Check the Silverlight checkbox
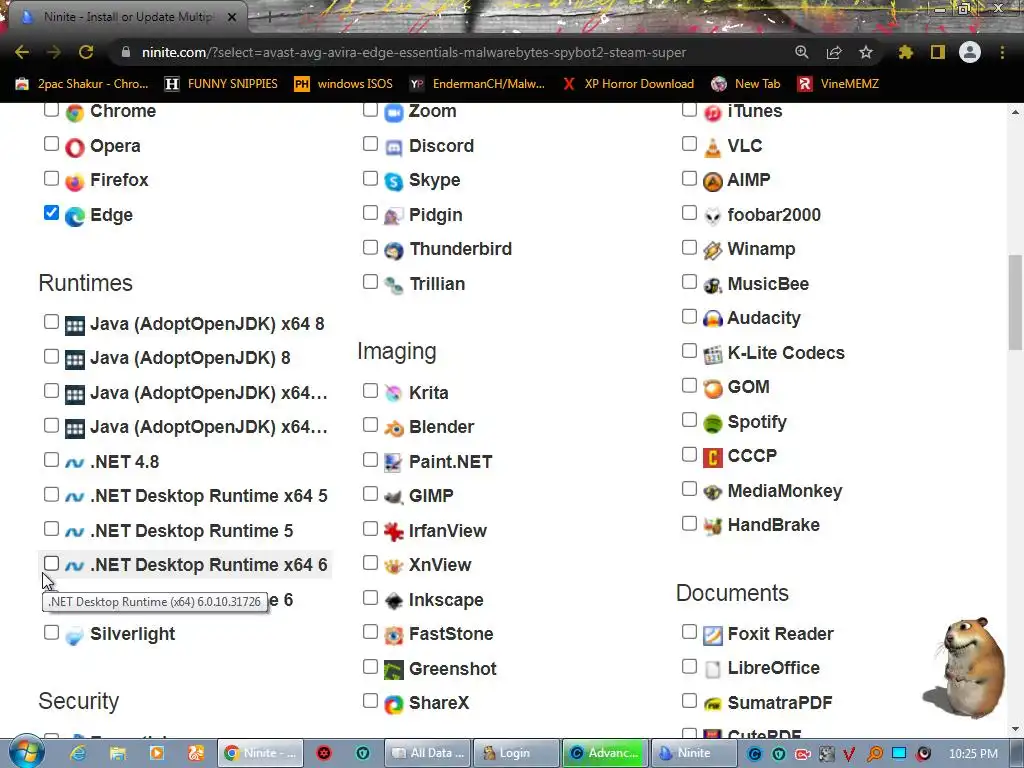 click(52, 632)
